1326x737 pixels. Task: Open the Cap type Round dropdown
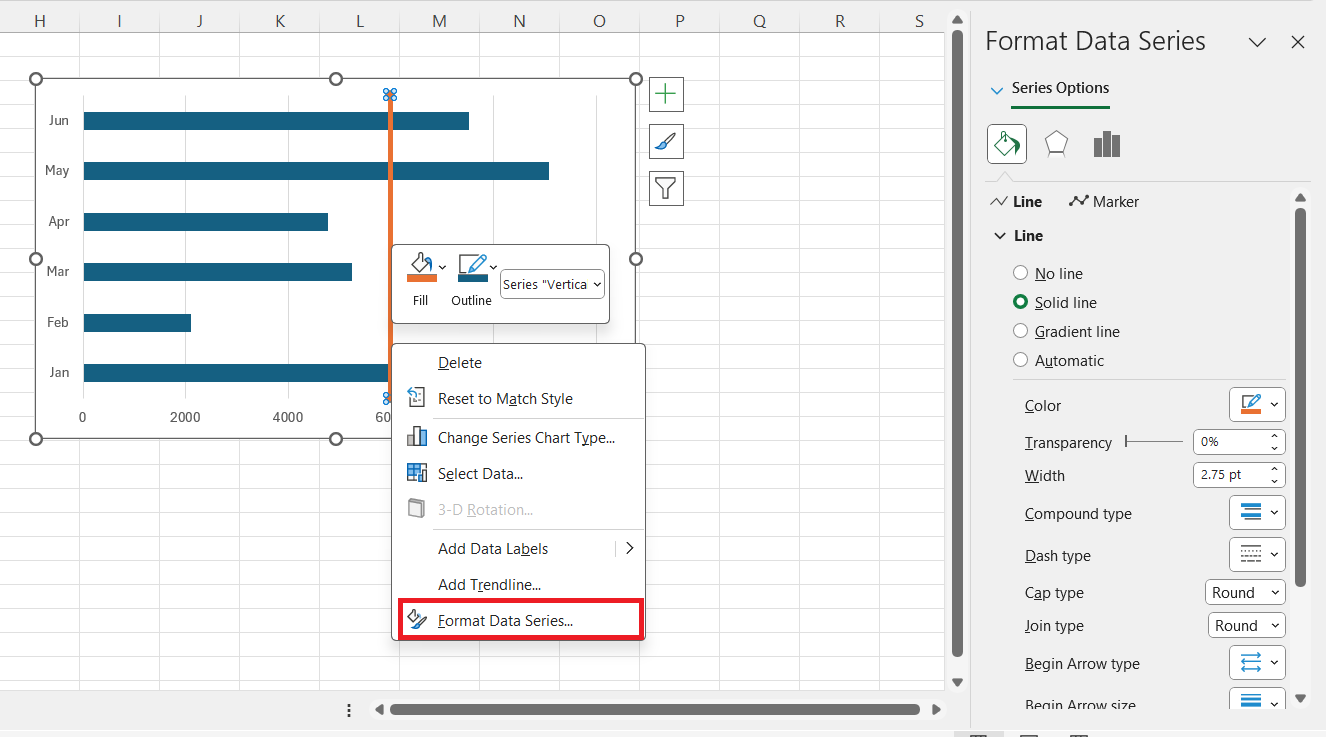tap(1245, 593)
